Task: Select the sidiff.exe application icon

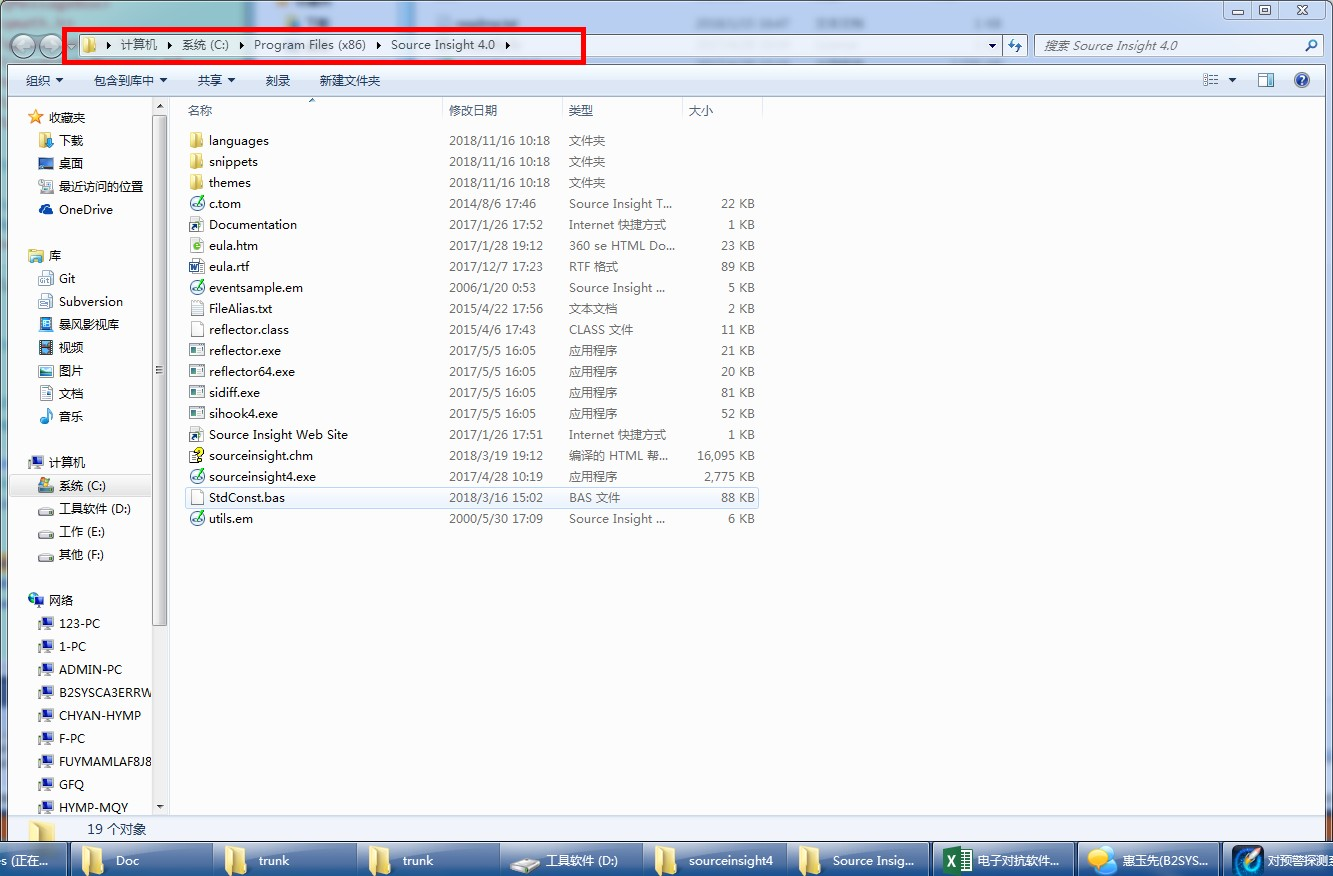Action: [x=197, y=393]
